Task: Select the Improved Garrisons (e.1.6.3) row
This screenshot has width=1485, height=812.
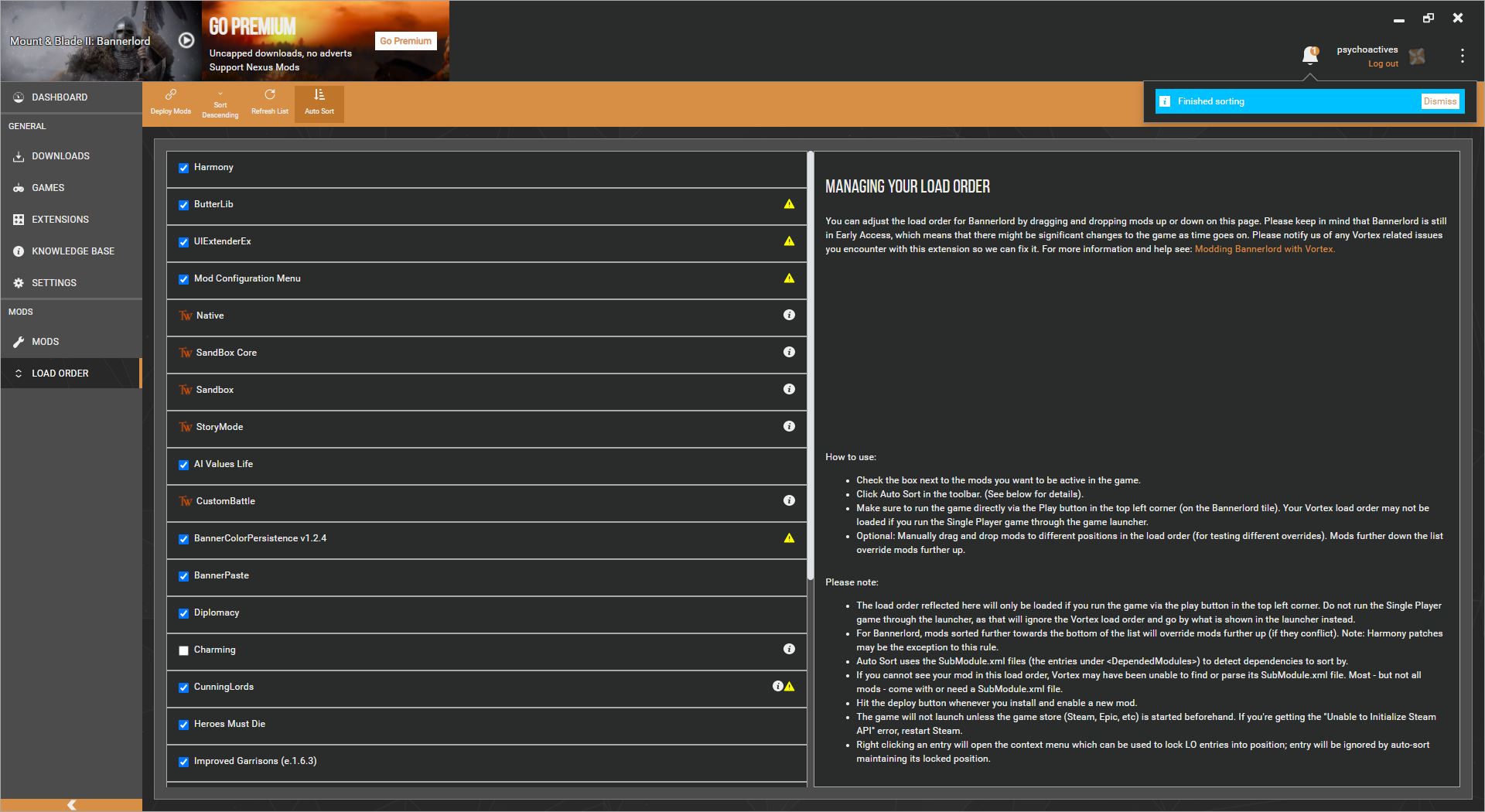Action: (x=486, y=762)
